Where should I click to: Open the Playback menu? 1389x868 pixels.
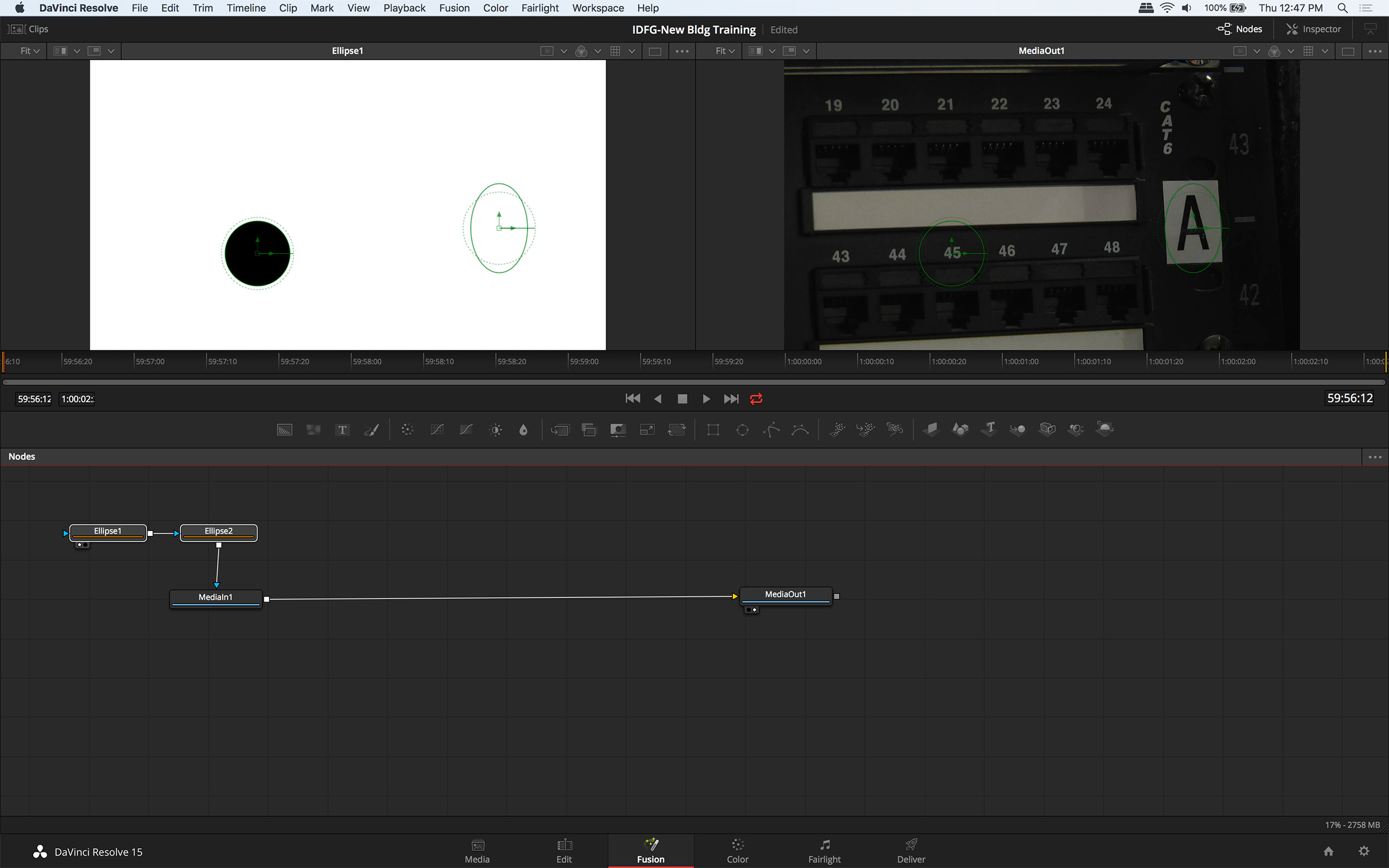(404, 8)
